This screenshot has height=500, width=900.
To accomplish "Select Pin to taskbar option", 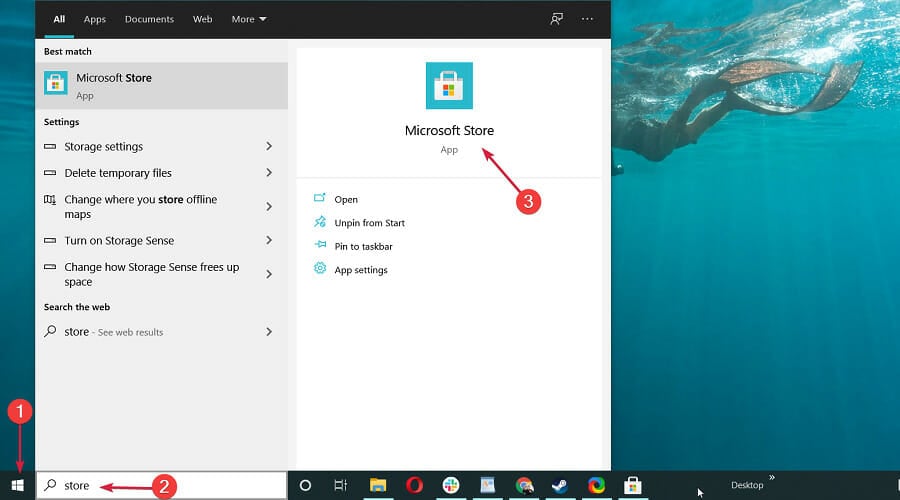I will [x=362, y=246].
